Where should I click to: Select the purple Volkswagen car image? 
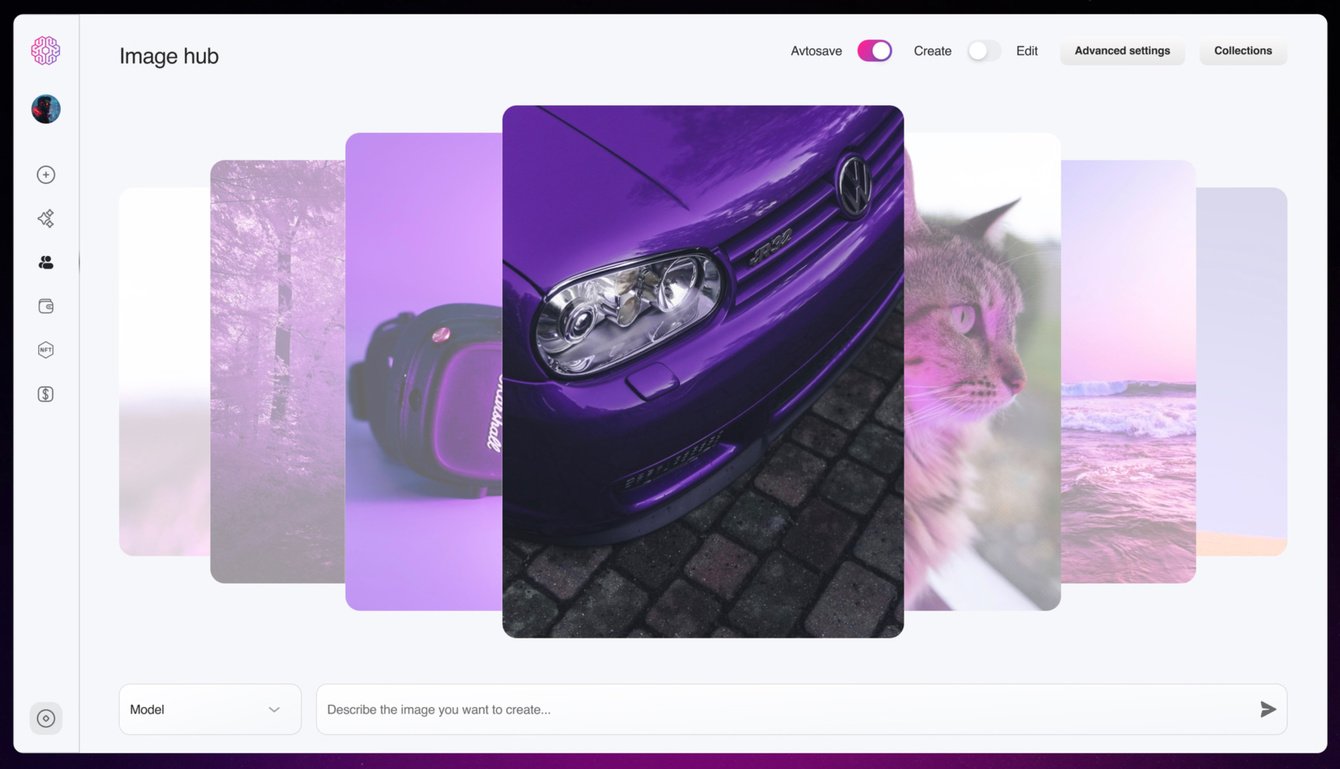(703, 371)
